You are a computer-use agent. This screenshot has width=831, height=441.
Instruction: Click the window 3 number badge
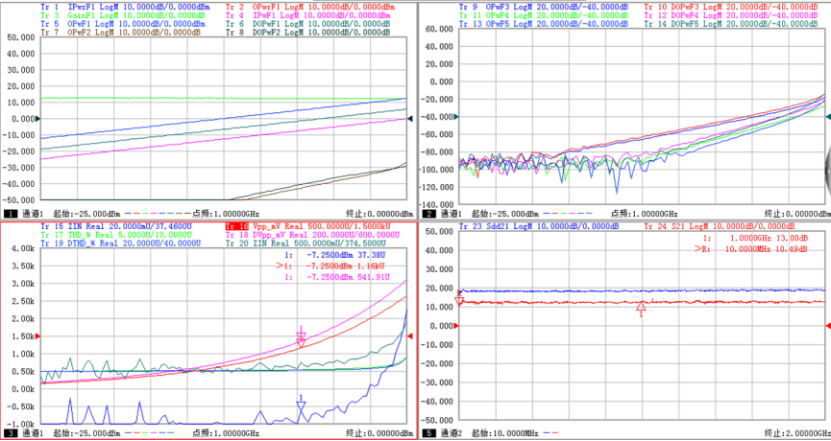[9, 433]
